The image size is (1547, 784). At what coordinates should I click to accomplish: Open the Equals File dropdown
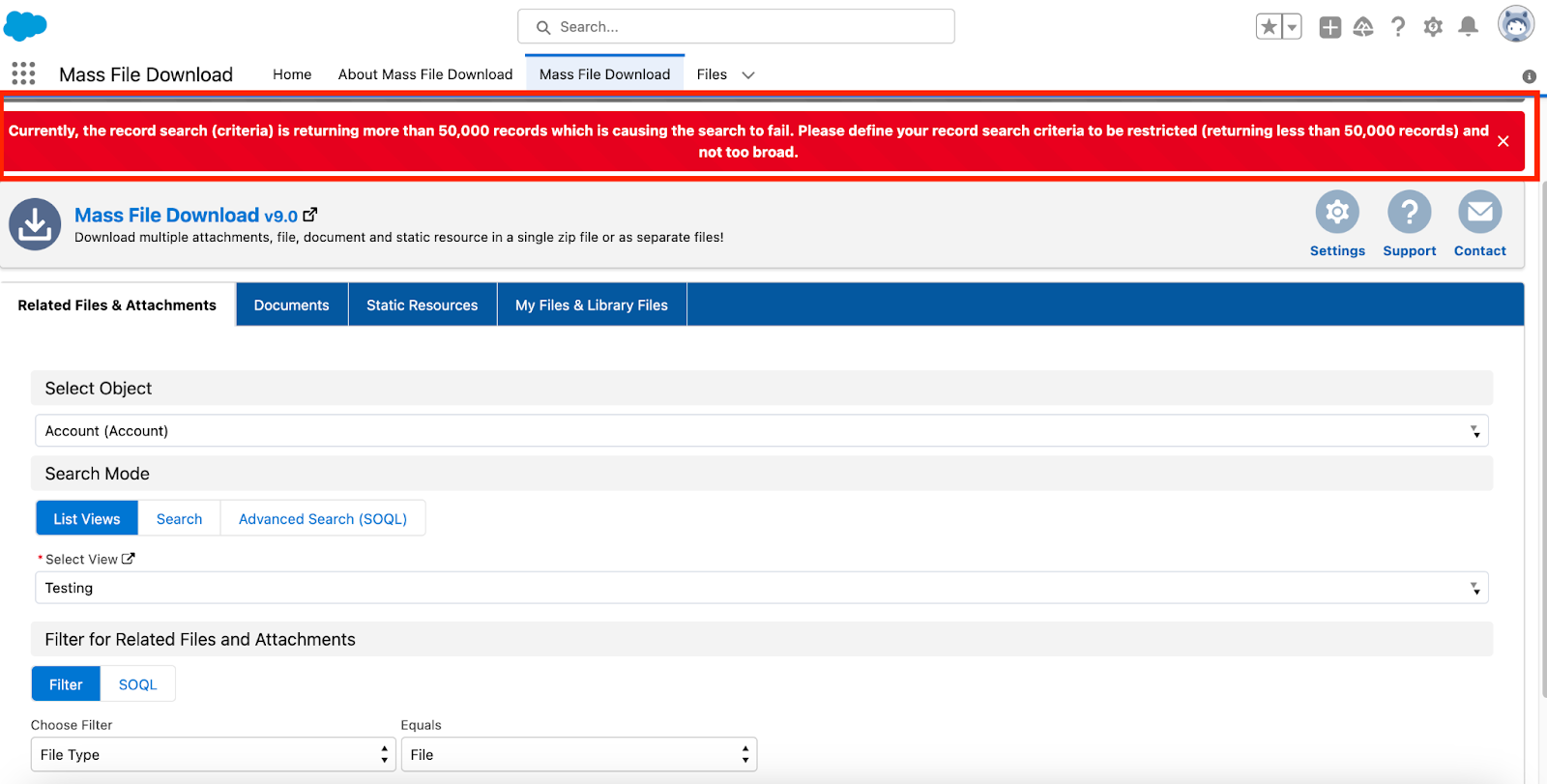point(579,754)
